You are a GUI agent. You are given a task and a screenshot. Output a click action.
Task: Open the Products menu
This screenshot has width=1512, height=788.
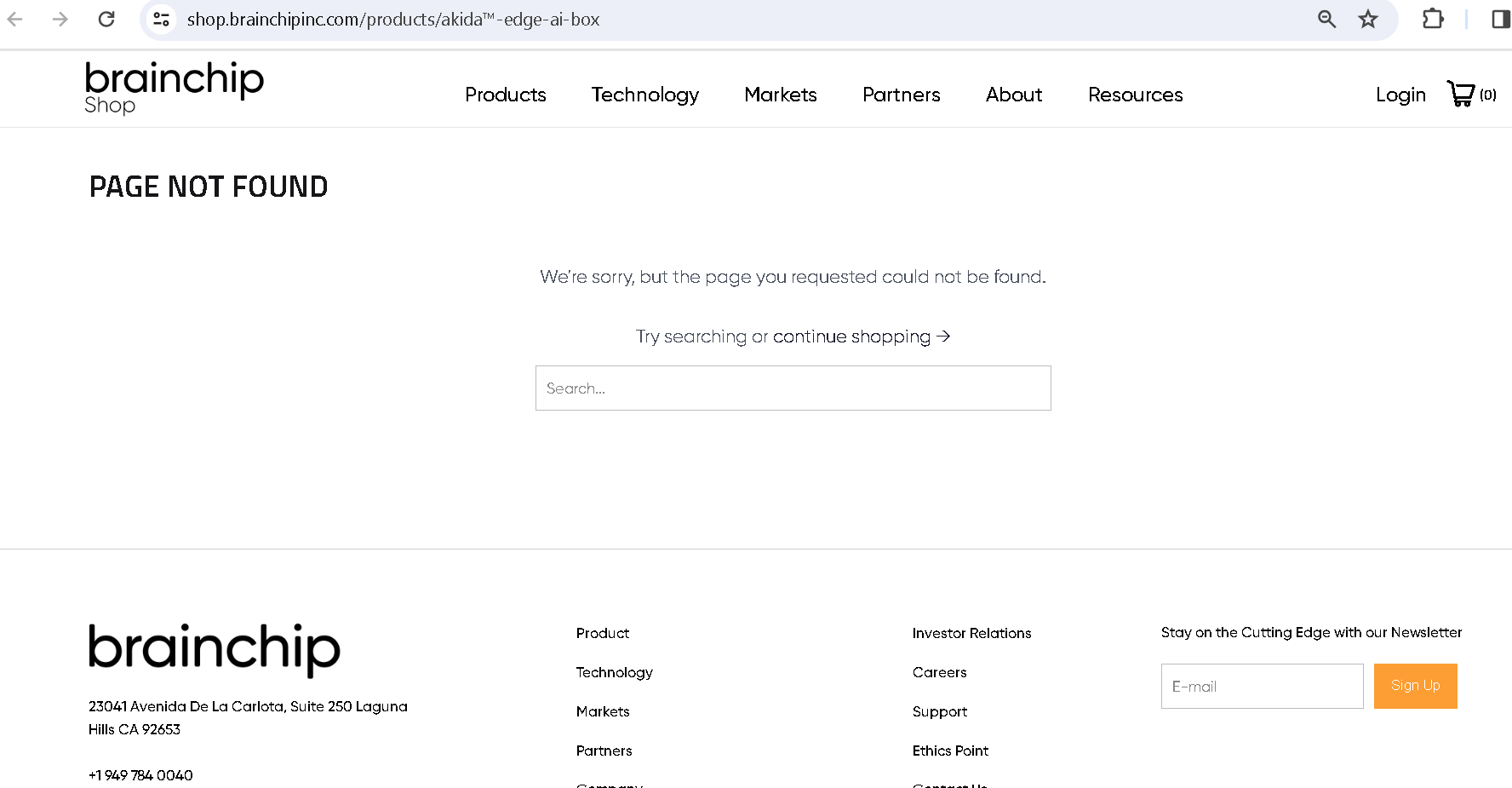coord(505,95)
